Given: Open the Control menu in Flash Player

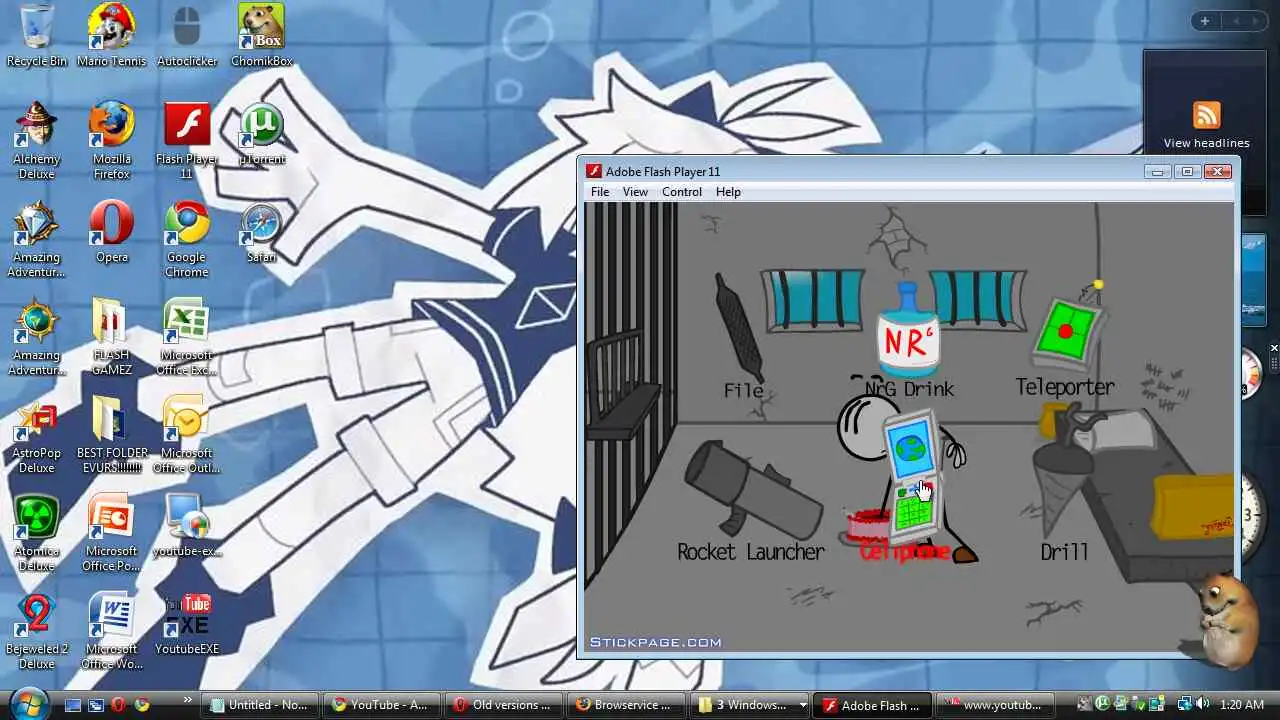Looking at the screenshot, I should [682, 192].
